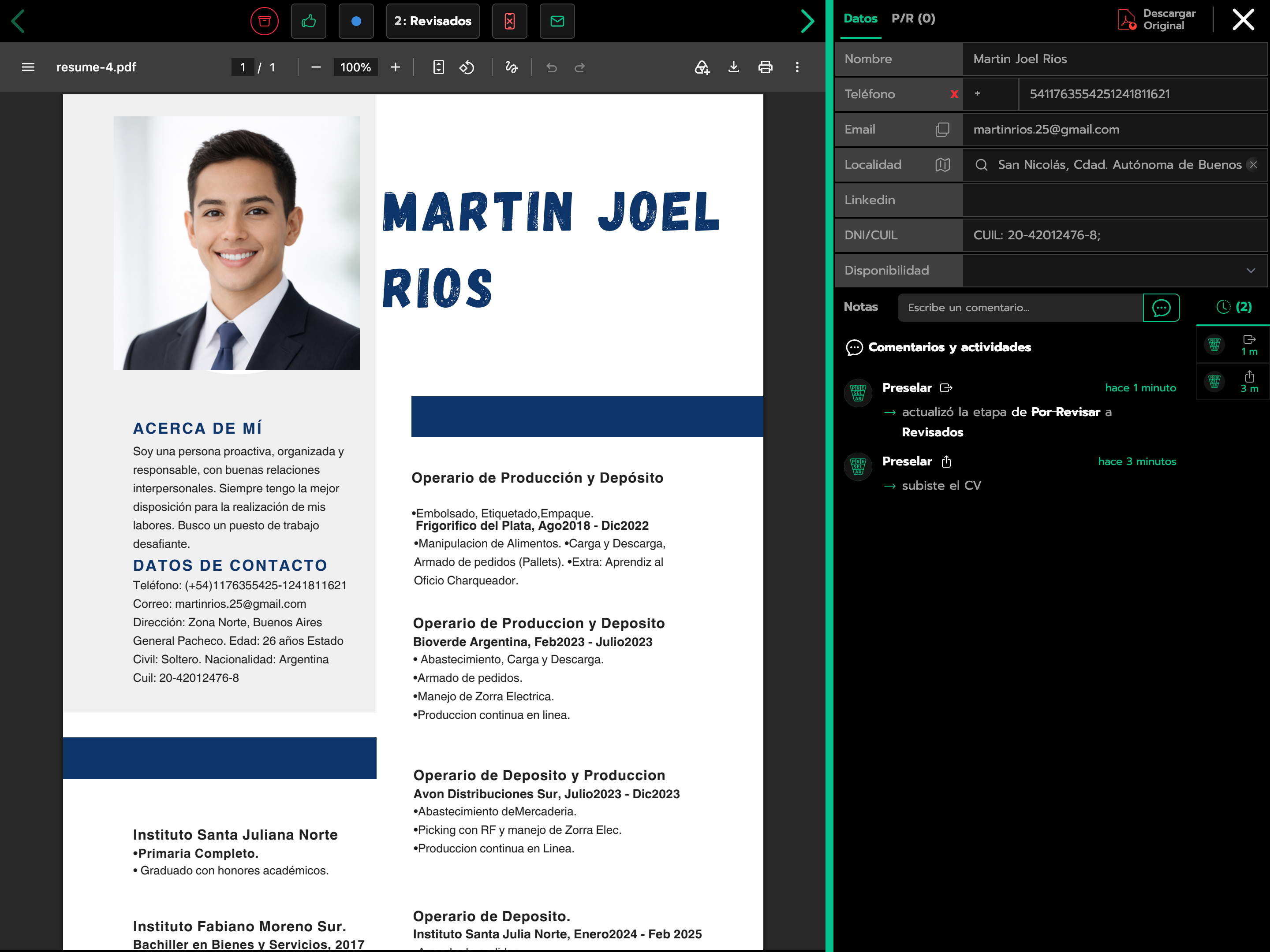Viewport: 1270px width, 952px height.
Task: Go to next candidate with right green arrow
Action: pyautogui.click(x=807, y=21)
